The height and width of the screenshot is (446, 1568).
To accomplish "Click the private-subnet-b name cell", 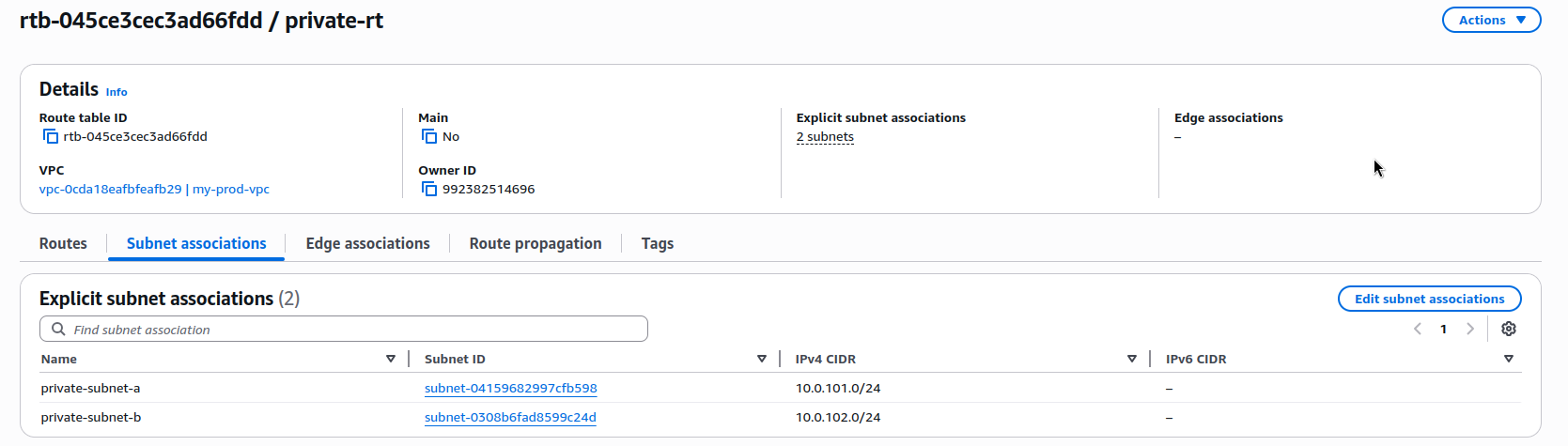I will pos(91,417).
